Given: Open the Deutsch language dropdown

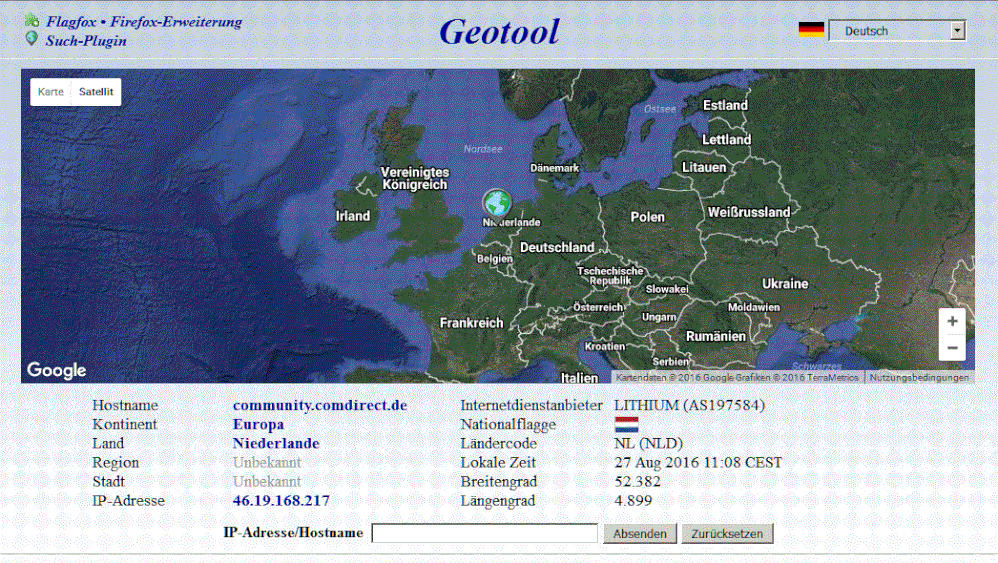Looking at the screenshot, I should 897,31.
